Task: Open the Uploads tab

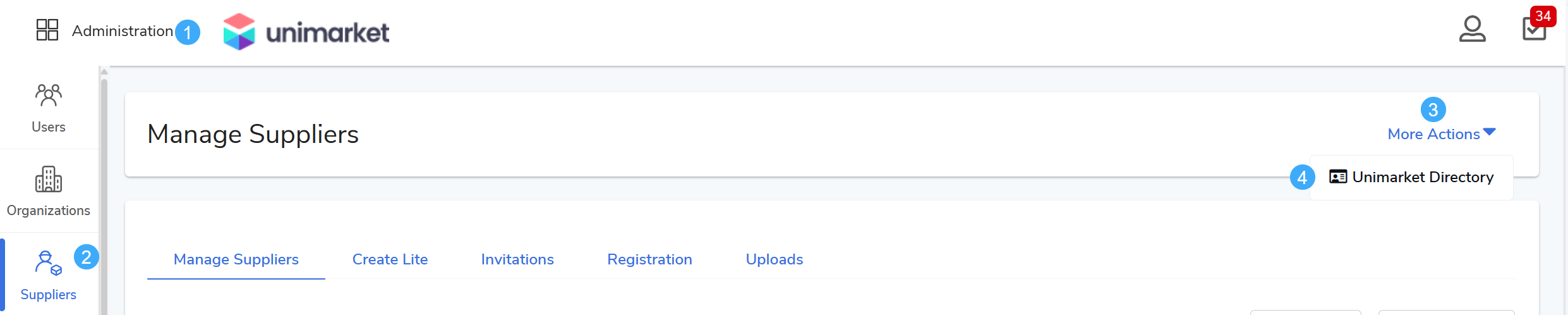Action: (774, 259)
